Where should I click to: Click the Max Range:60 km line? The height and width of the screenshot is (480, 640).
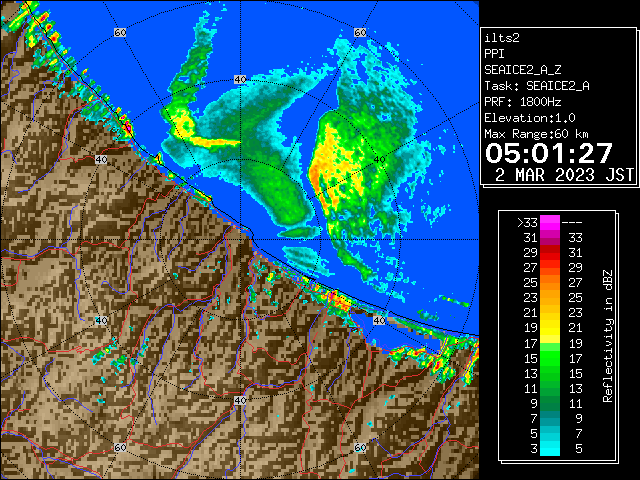pos(536,134)
